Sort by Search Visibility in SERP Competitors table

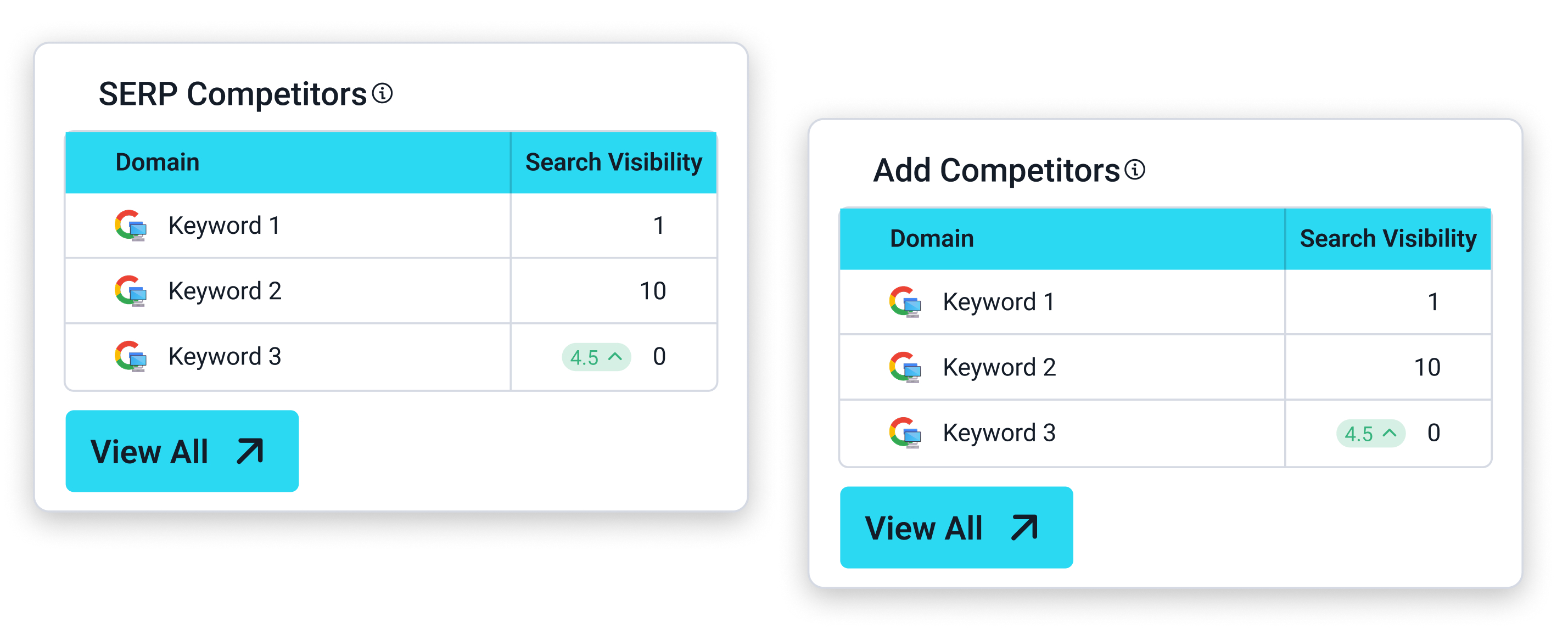(613, 162)
